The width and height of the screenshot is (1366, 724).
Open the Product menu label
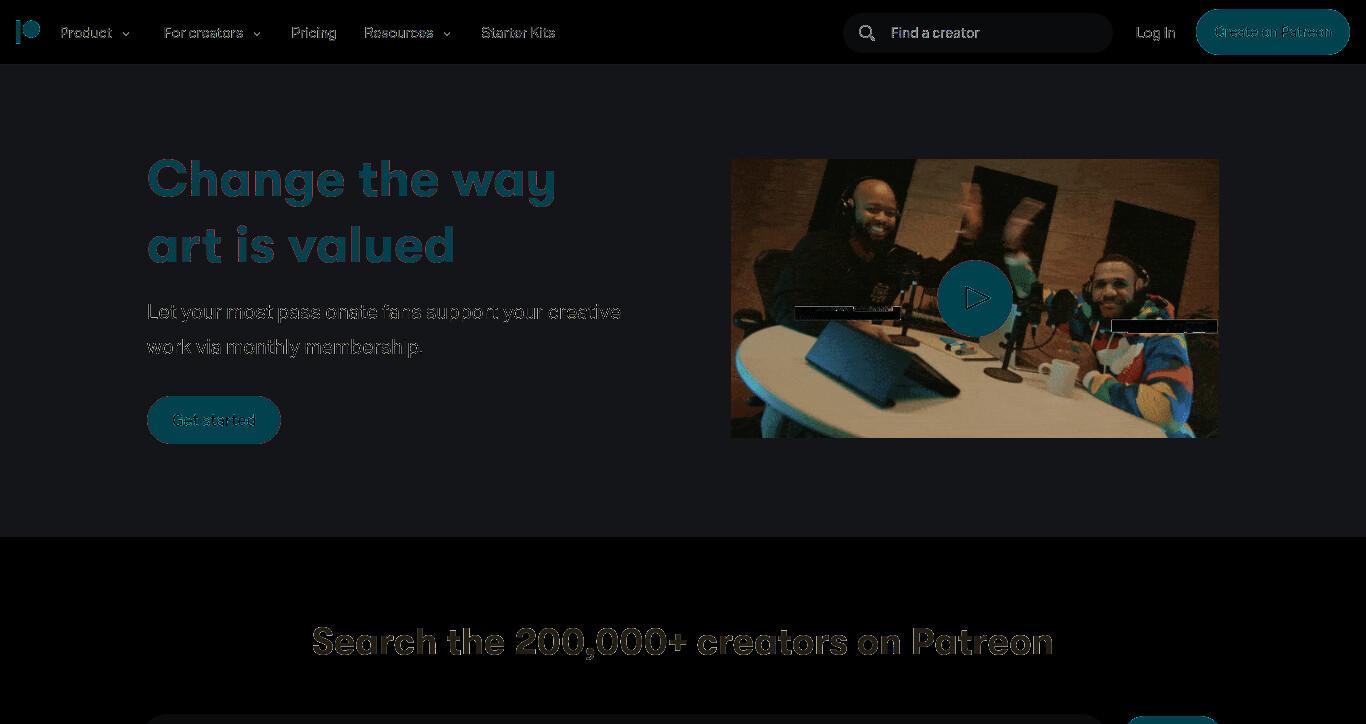pyautogui.click(x=86, y=33)
